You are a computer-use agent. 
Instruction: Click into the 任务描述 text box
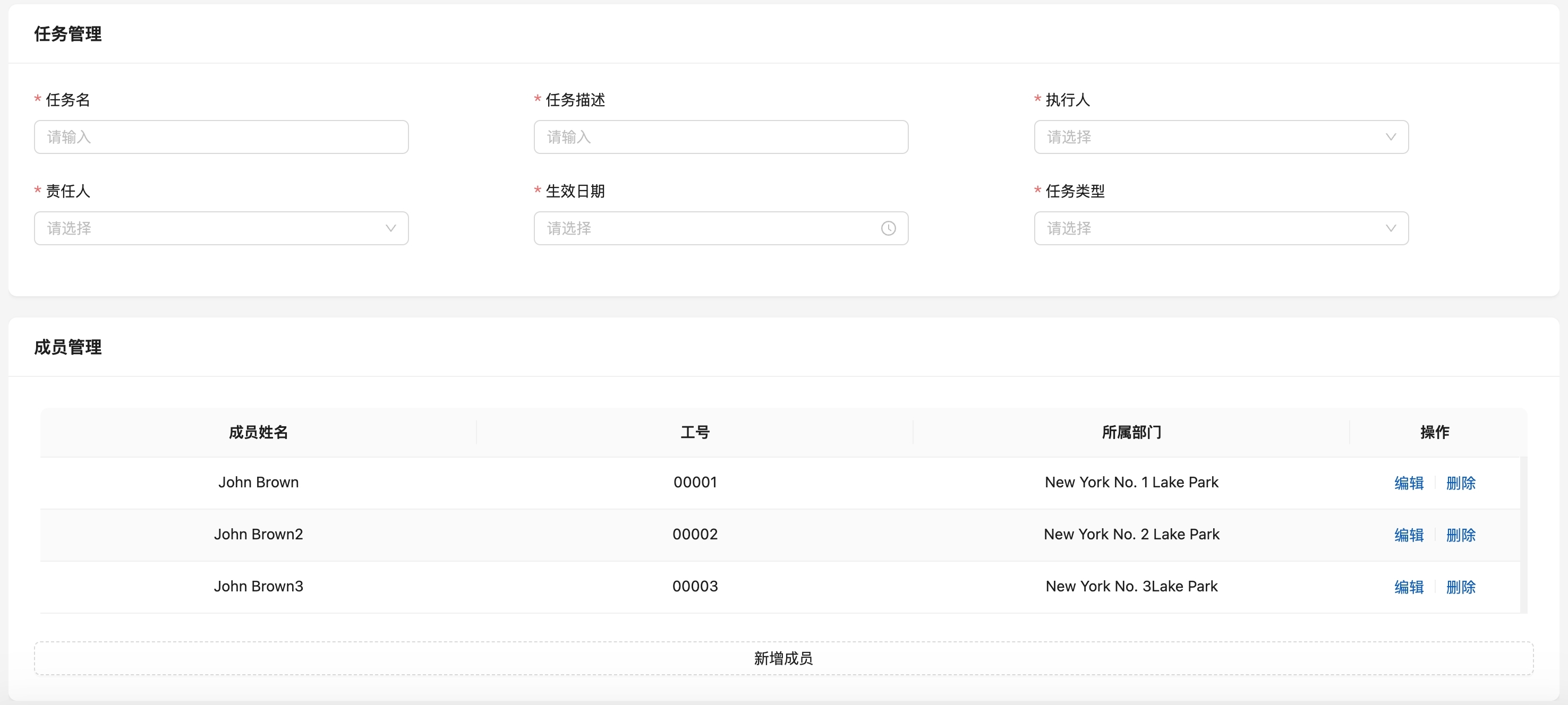pyautogui.click(x=721, y=137)
